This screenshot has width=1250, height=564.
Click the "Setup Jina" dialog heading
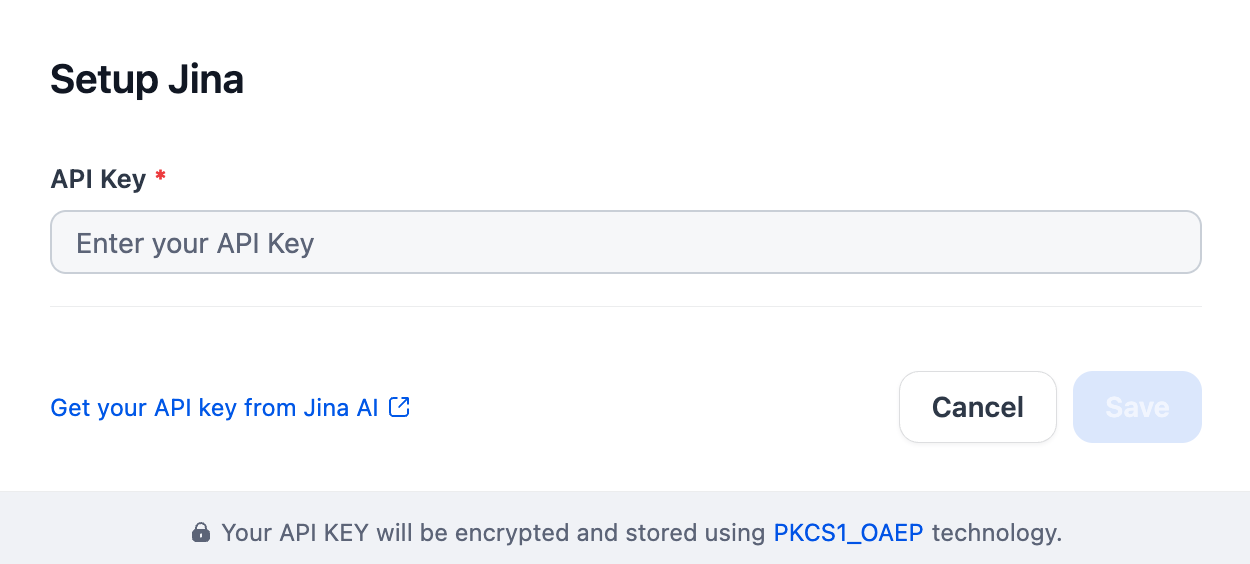147,79
